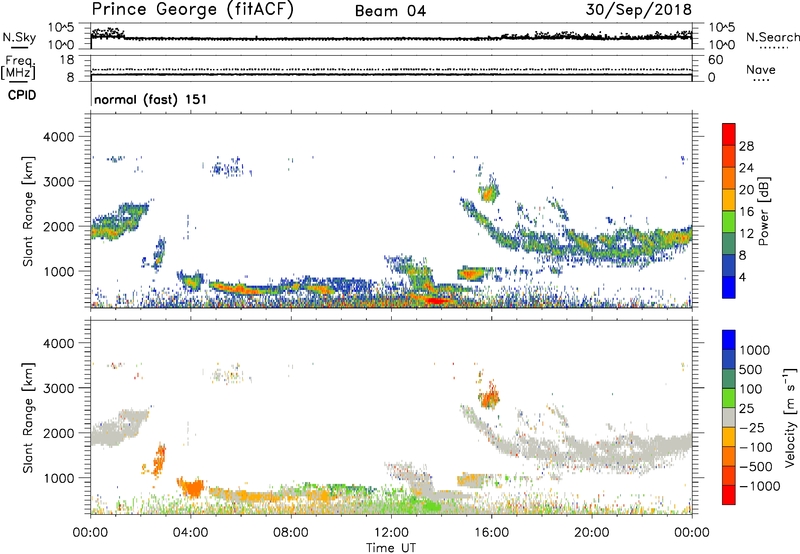The image size is (800, 554).
Task: Click the velocity colorbar value '-500'
Action: [x=756, y=466]
